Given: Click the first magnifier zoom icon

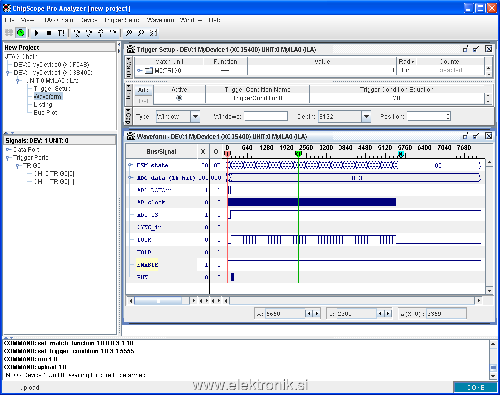Looking at the screenshot, I should click(129, 33).
